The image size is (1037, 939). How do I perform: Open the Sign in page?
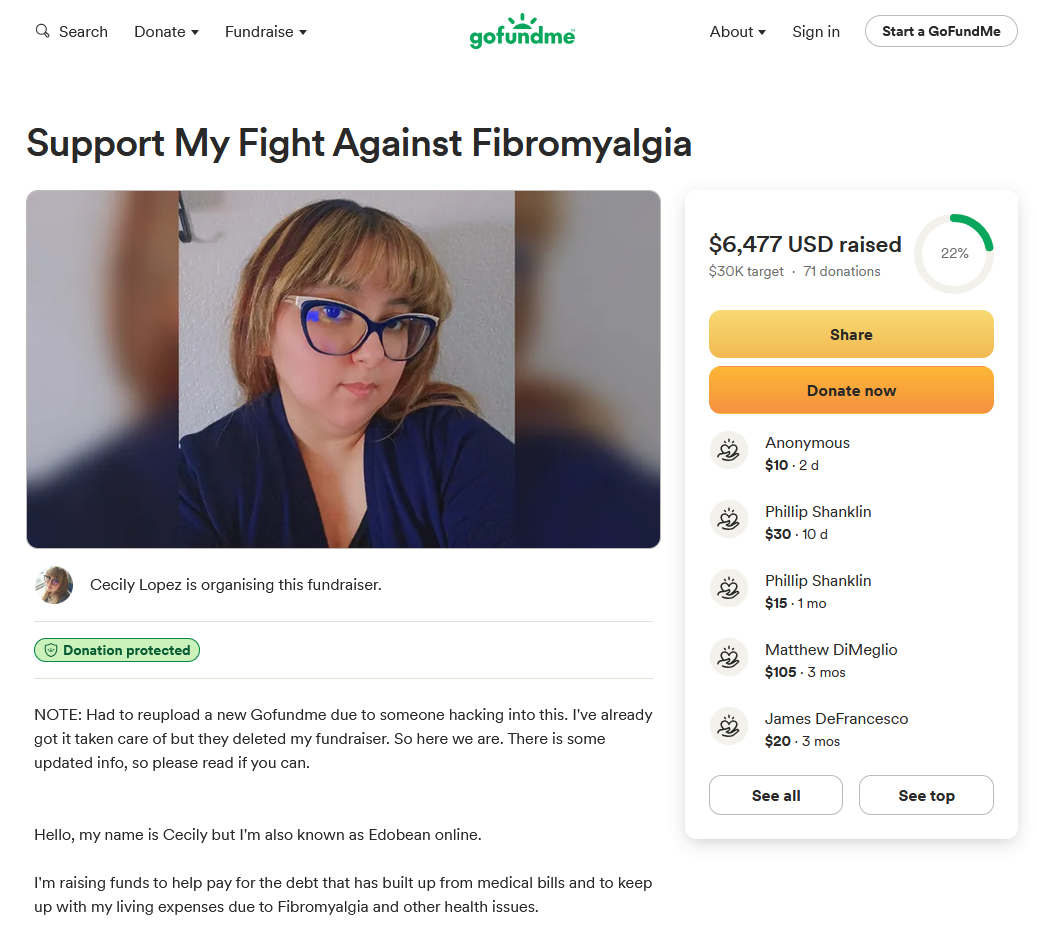pos(815,32)
